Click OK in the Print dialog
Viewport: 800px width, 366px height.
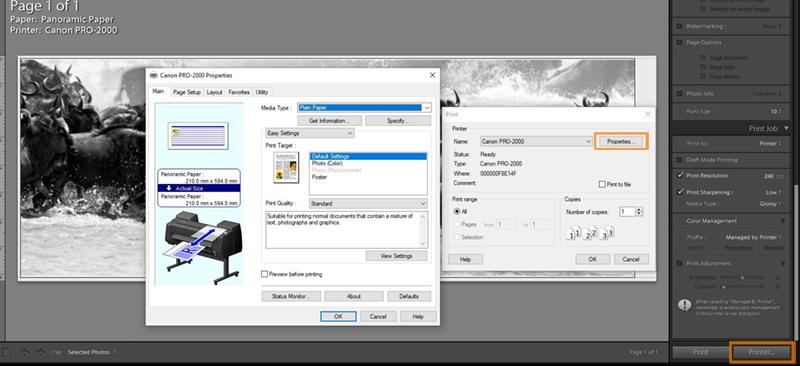click(592, 259)
